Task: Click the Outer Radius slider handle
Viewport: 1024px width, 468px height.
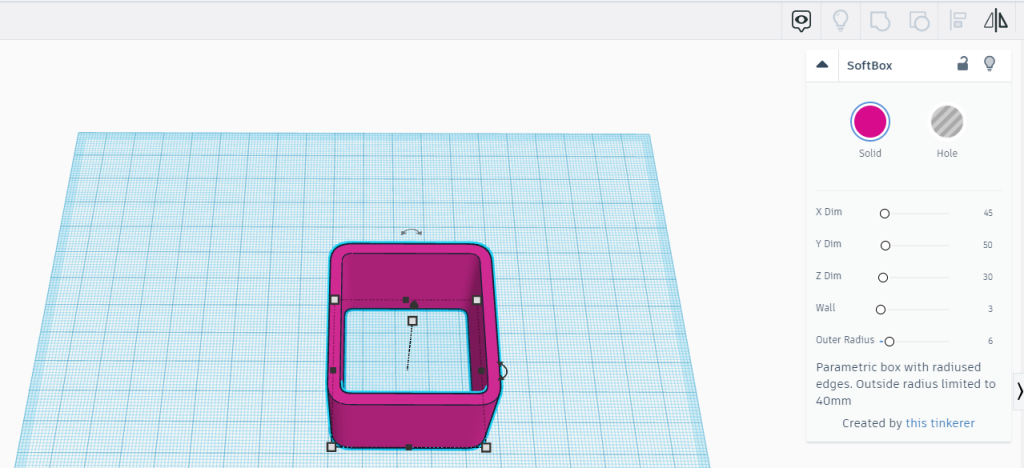Action: 889,341
